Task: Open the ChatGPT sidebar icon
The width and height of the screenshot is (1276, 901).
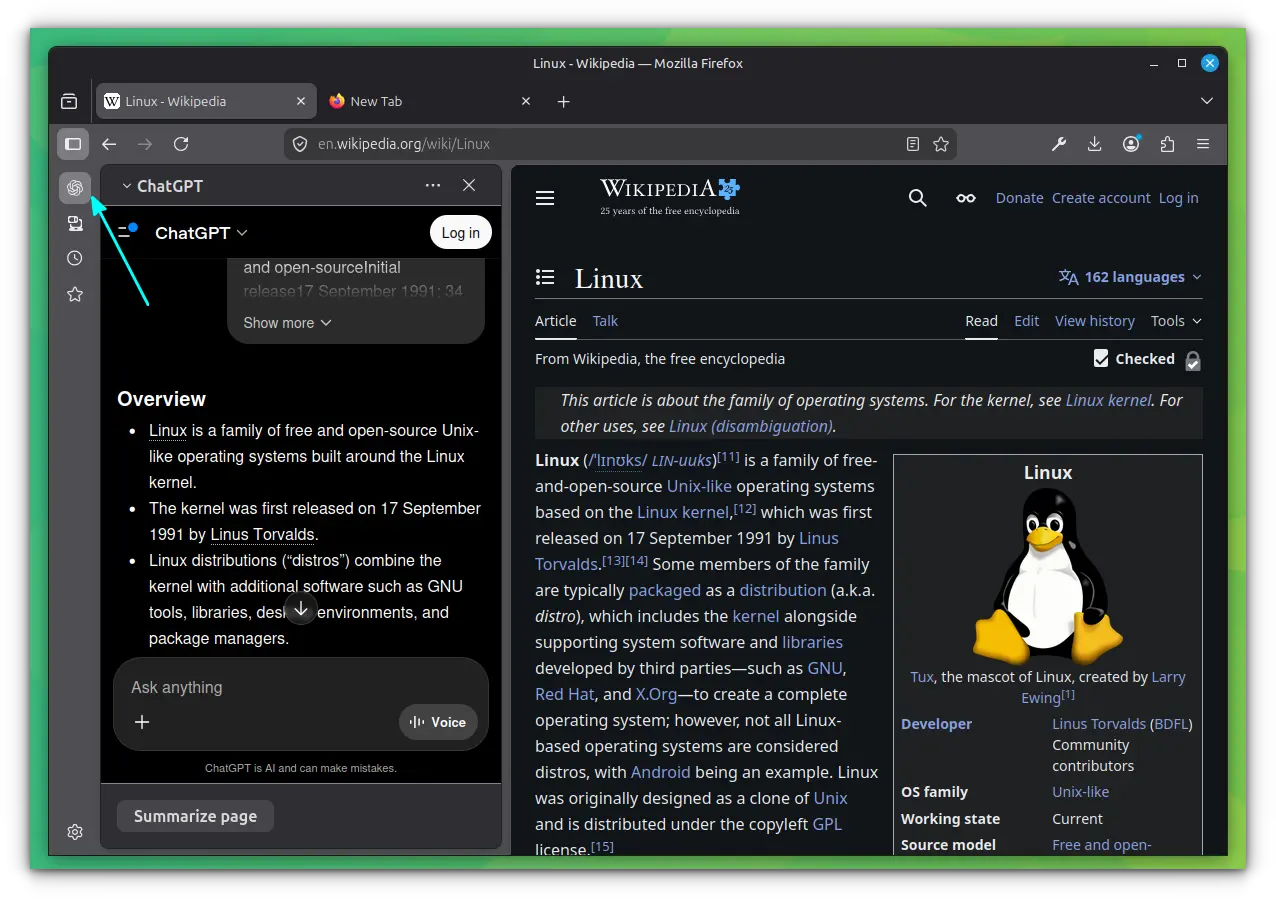Action: click(x=75, y=187)
